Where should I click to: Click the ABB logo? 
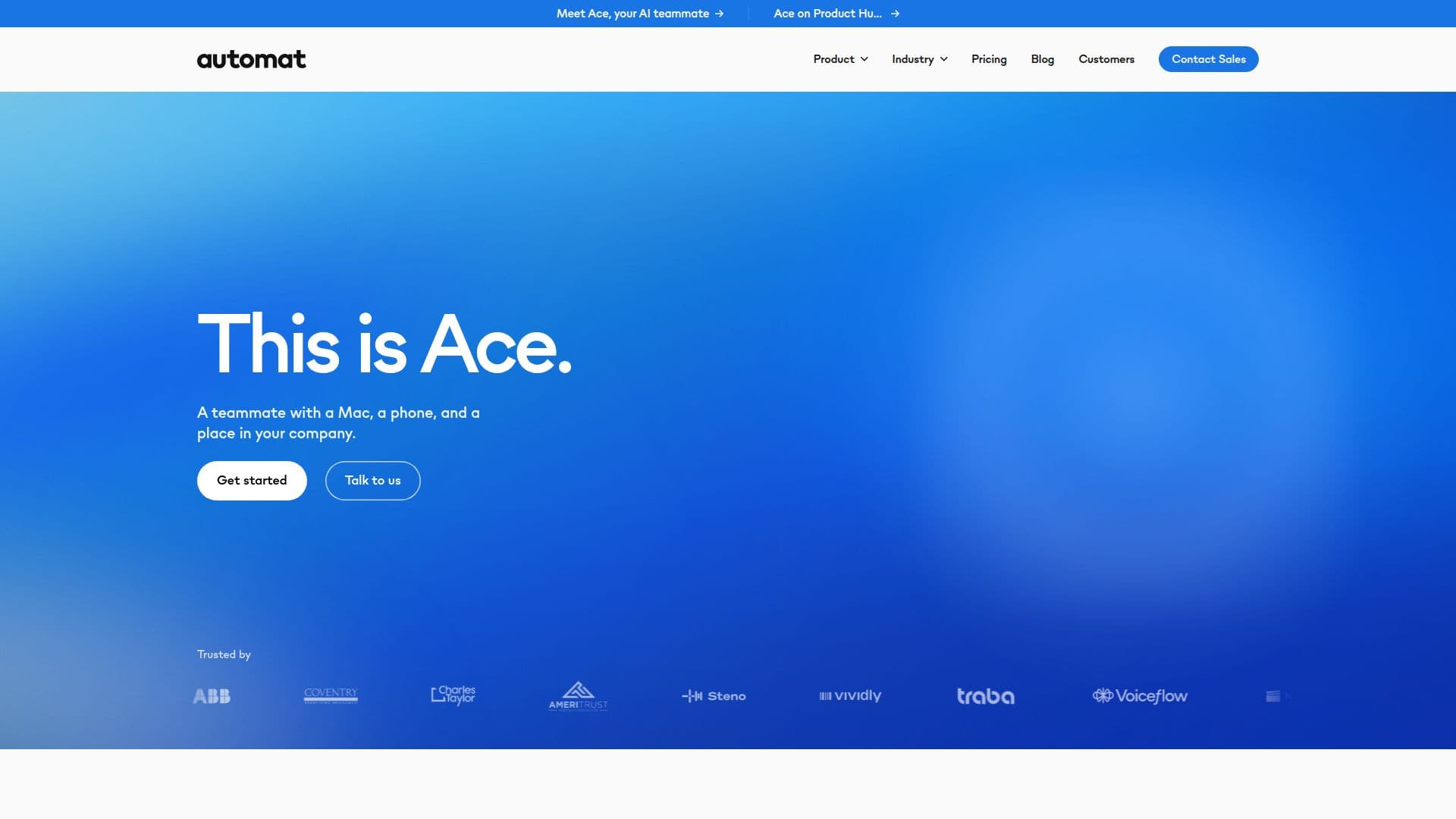[212, 696]
